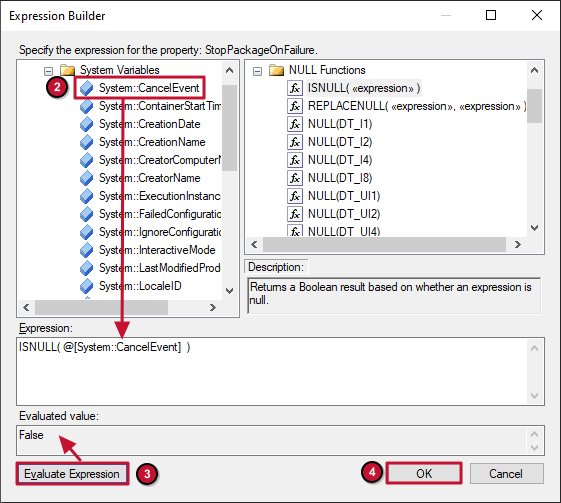
Task: Select the NULL(DT_UI2) function
Action: 344,214
